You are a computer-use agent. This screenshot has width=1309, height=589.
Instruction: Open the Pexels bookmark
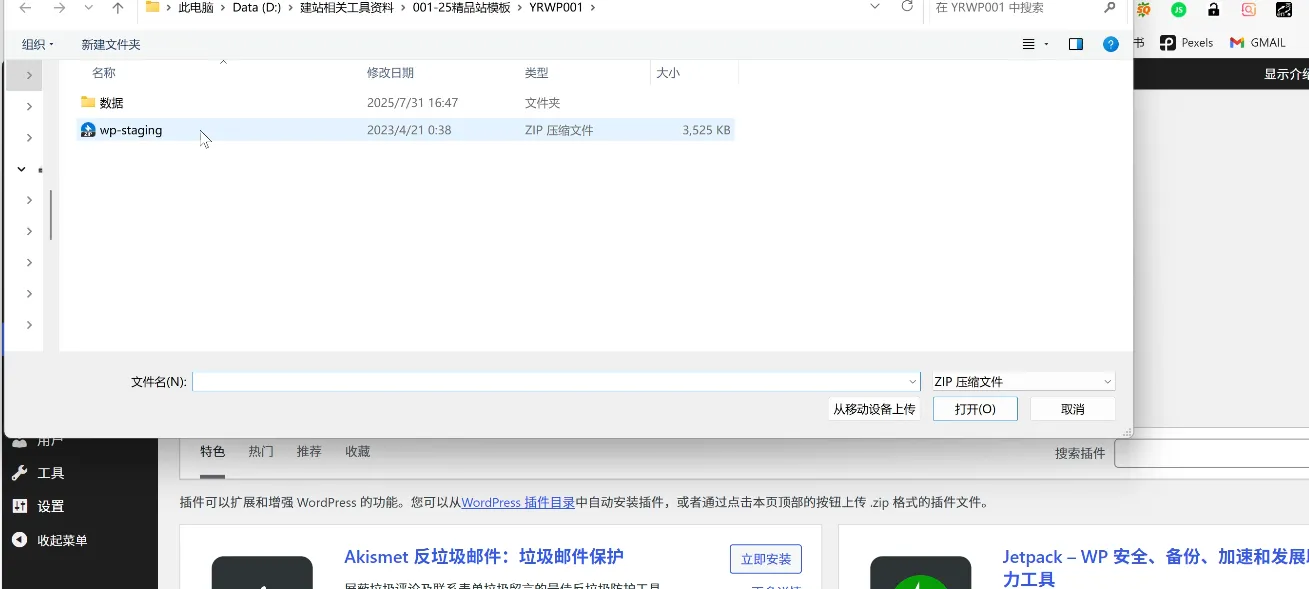1186,43
